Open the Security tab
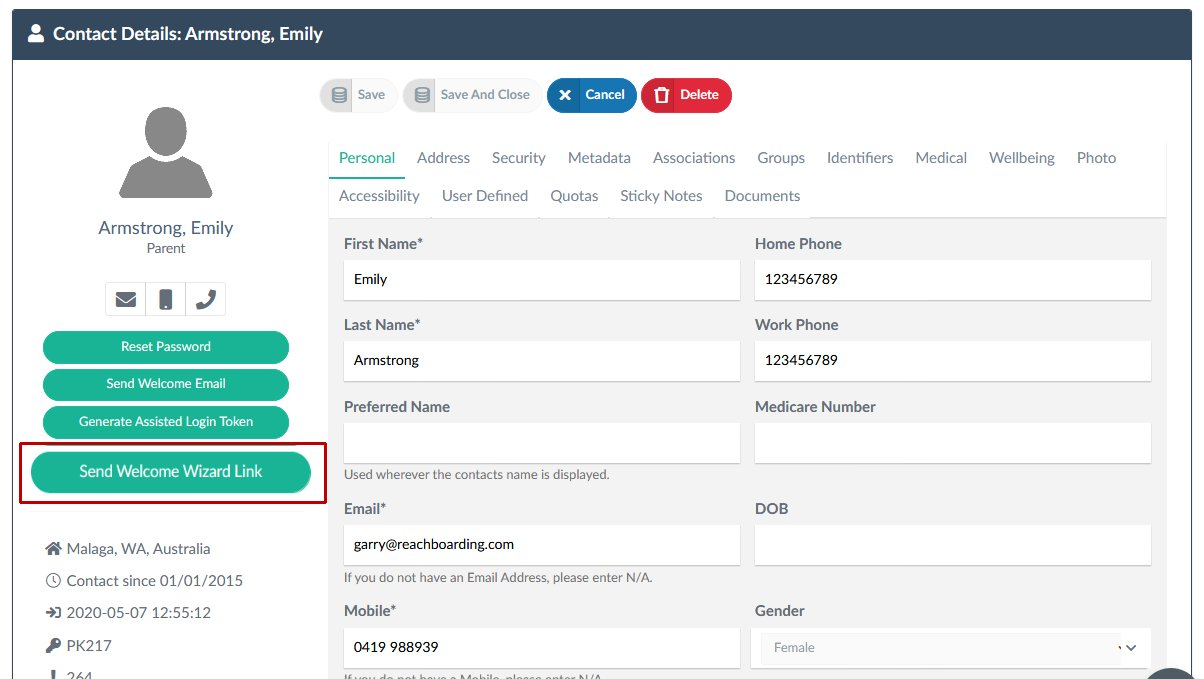This screenshot has width=1204, height=679. coord(519,158)
